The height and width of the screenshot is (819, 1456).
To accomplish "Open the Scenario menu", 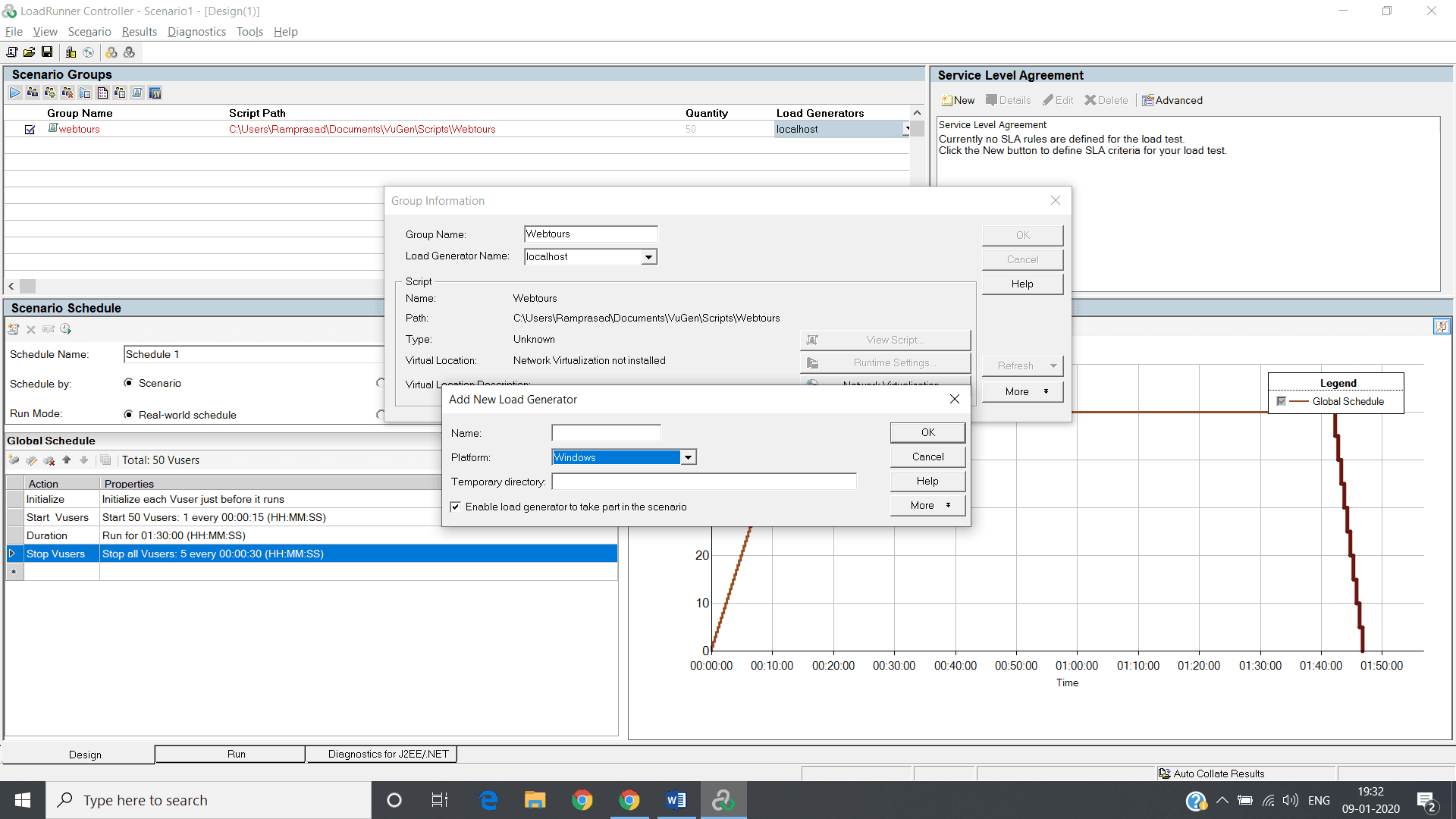I will [89, 32].
